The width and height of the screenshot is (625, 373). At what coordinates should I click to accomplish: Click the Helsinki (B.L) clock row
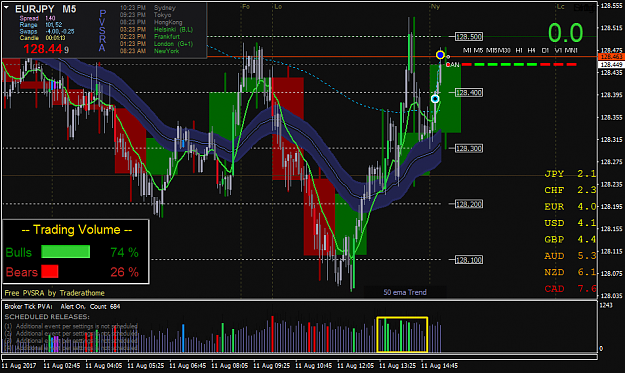156,29
